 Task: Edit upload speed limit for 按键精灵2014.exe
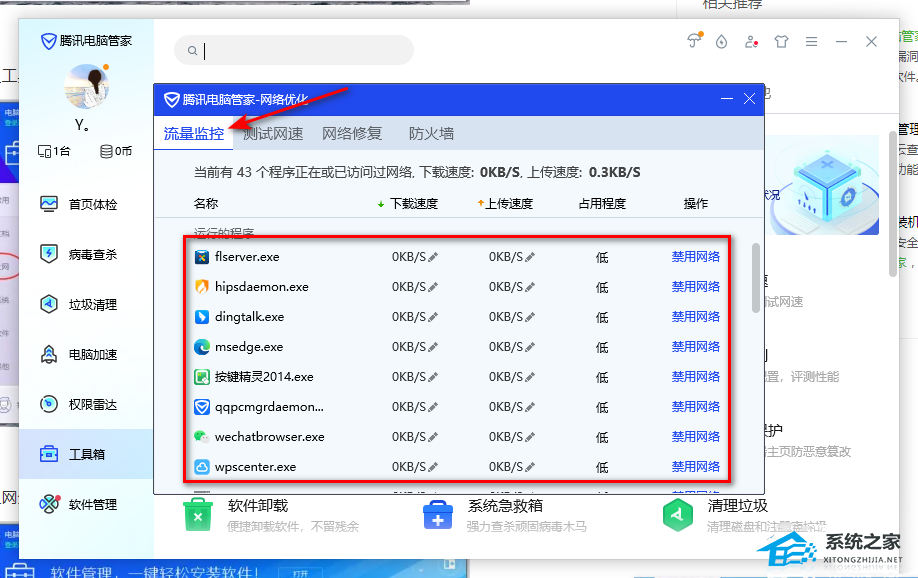[x=530, y=377]
